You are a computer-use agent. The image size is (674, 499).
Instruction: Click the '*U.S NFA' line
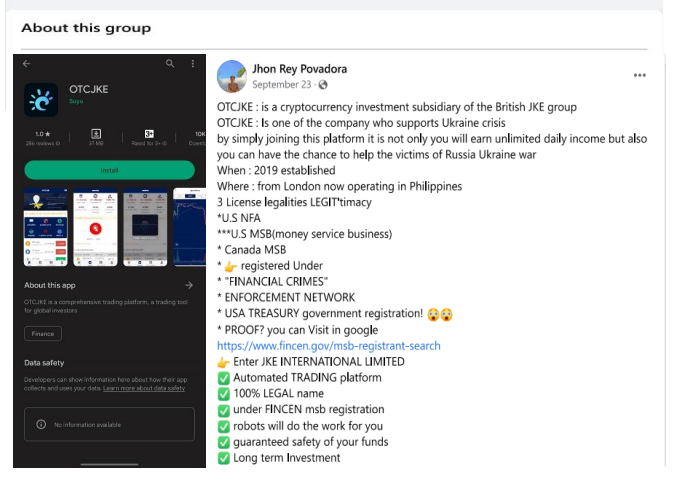click(239, 218)
